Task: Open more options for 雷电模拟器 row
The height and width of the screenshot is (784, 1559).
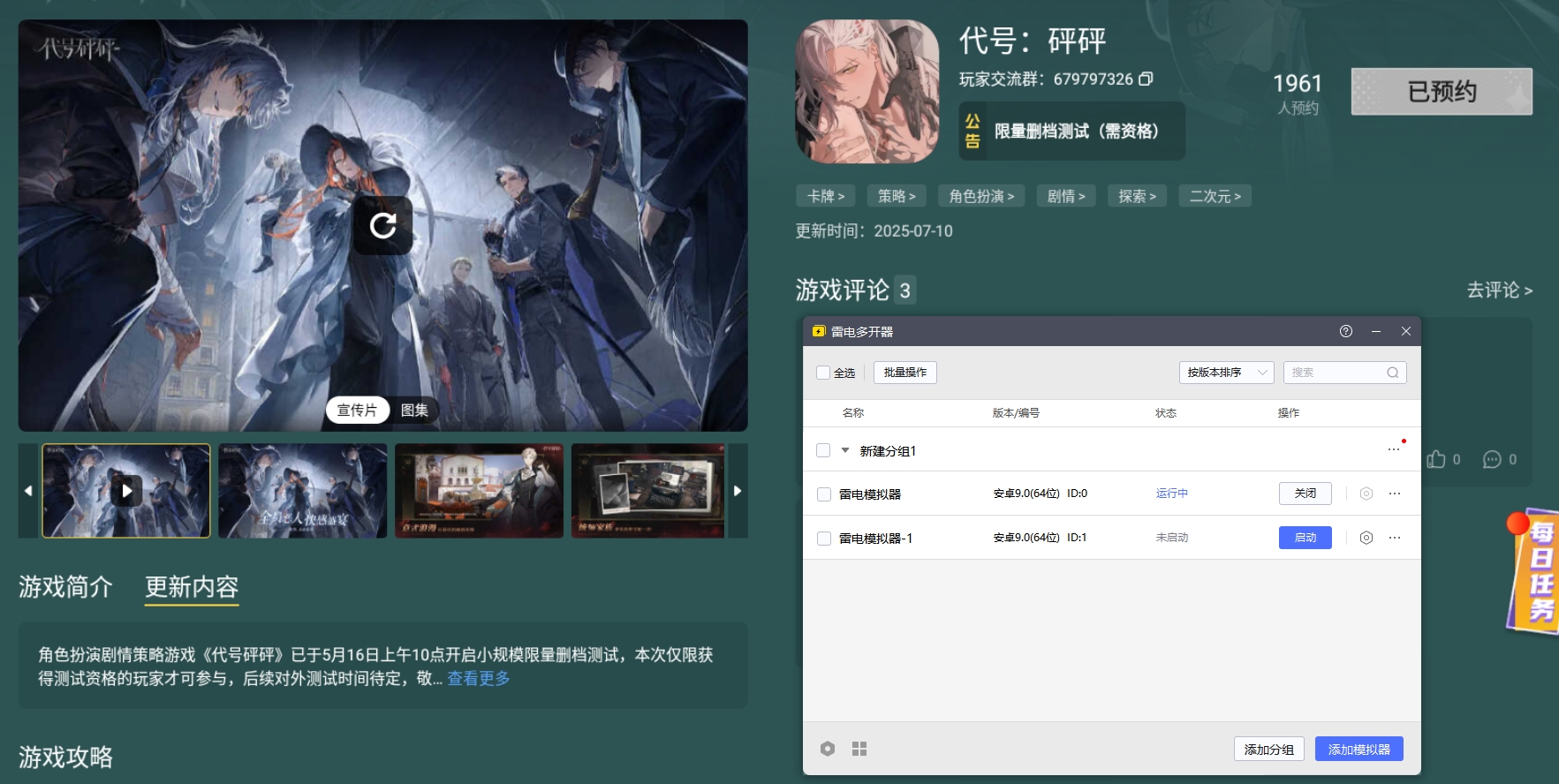Action: pos(1395,494)
